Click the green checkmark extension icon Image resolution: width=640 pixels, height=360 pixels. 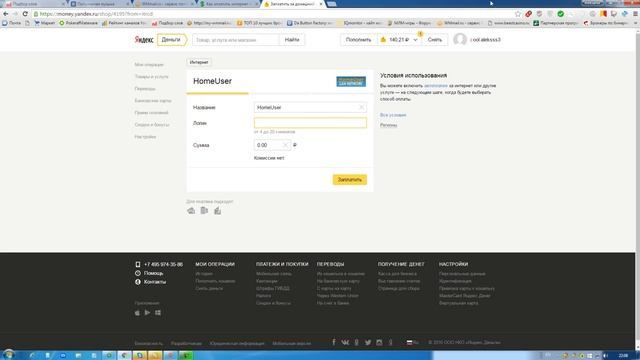pyautogui.click(x=561, y=14)
